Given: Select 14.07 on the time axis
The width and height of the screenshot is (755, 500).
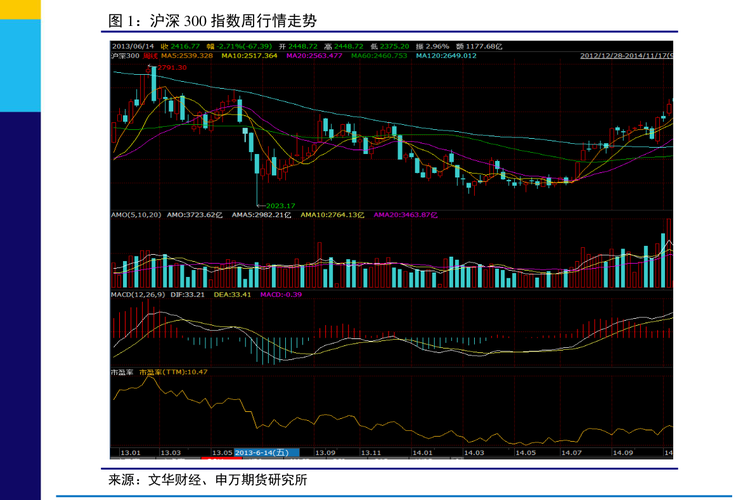Looking at the screenshot, I should point(571,453).
